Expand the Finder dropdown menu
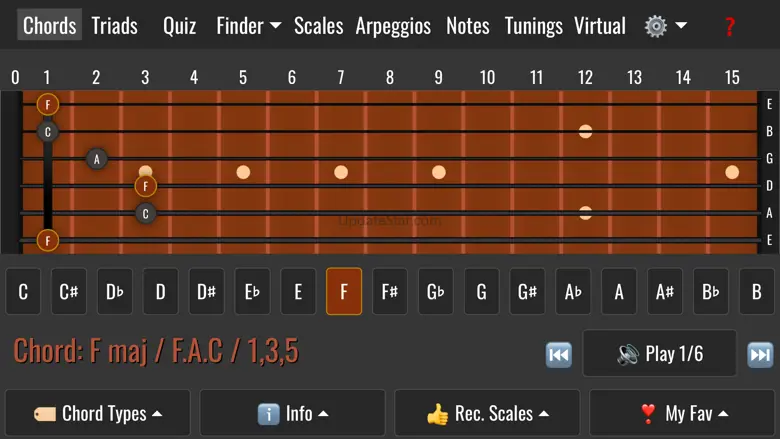This screenshot has width=780, height=439. click(x=248, y=26)
